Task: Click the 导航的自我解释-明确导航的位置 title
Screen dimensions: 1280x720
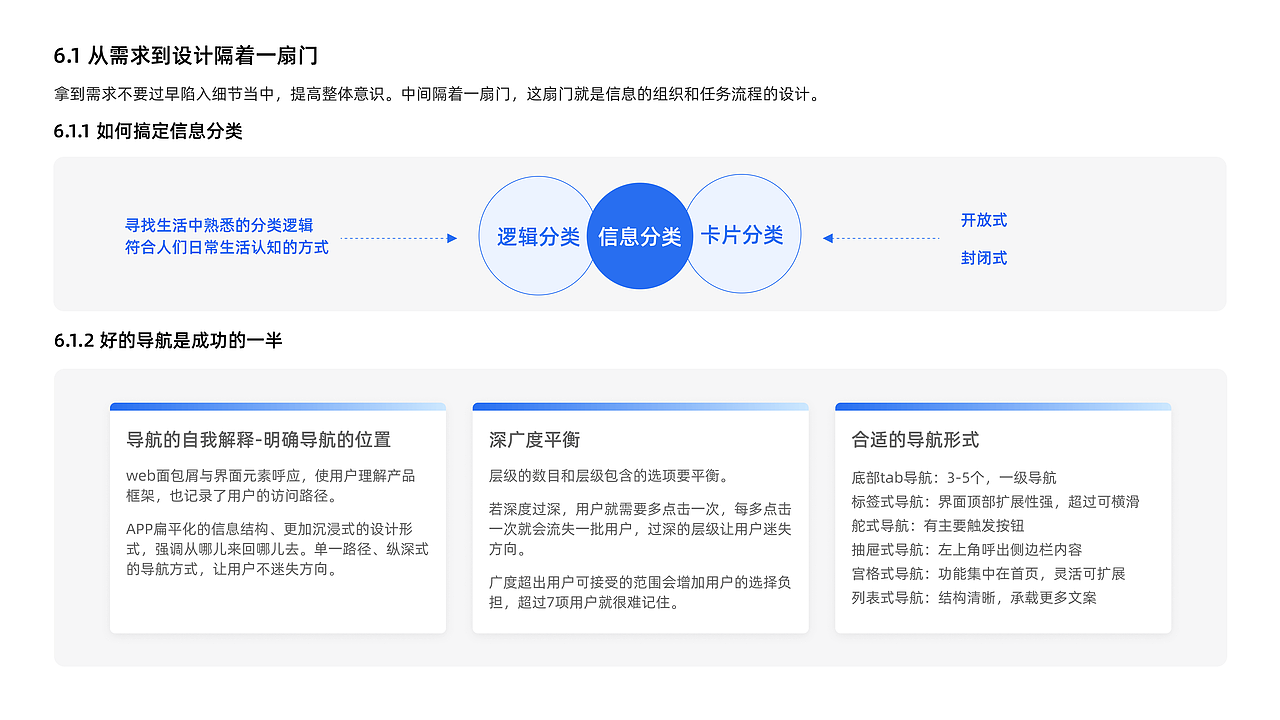Action: point(257,439)
